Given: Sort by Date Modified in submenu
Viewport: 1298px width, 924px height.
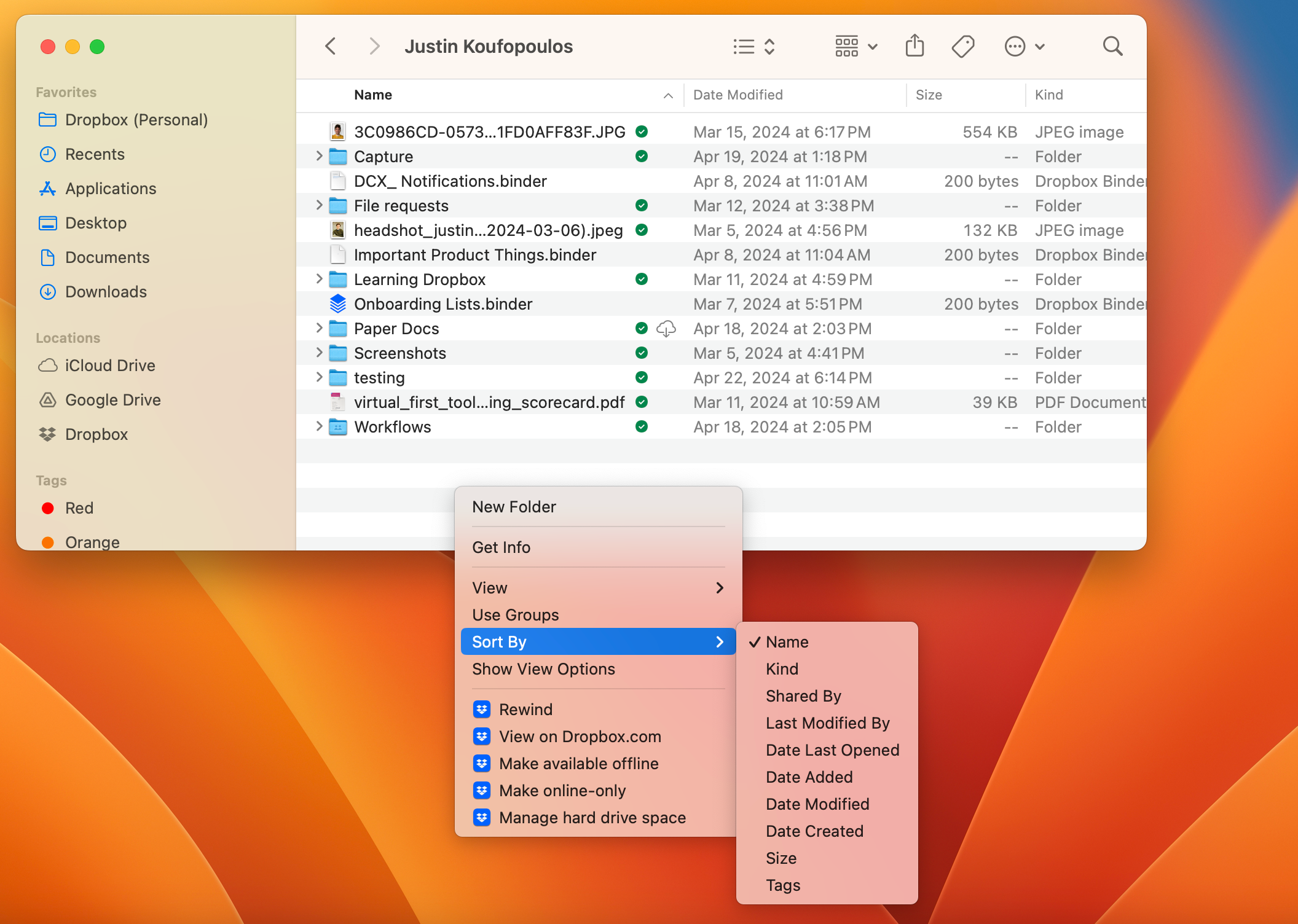Looking at the screenshot, I should point(827,804).
